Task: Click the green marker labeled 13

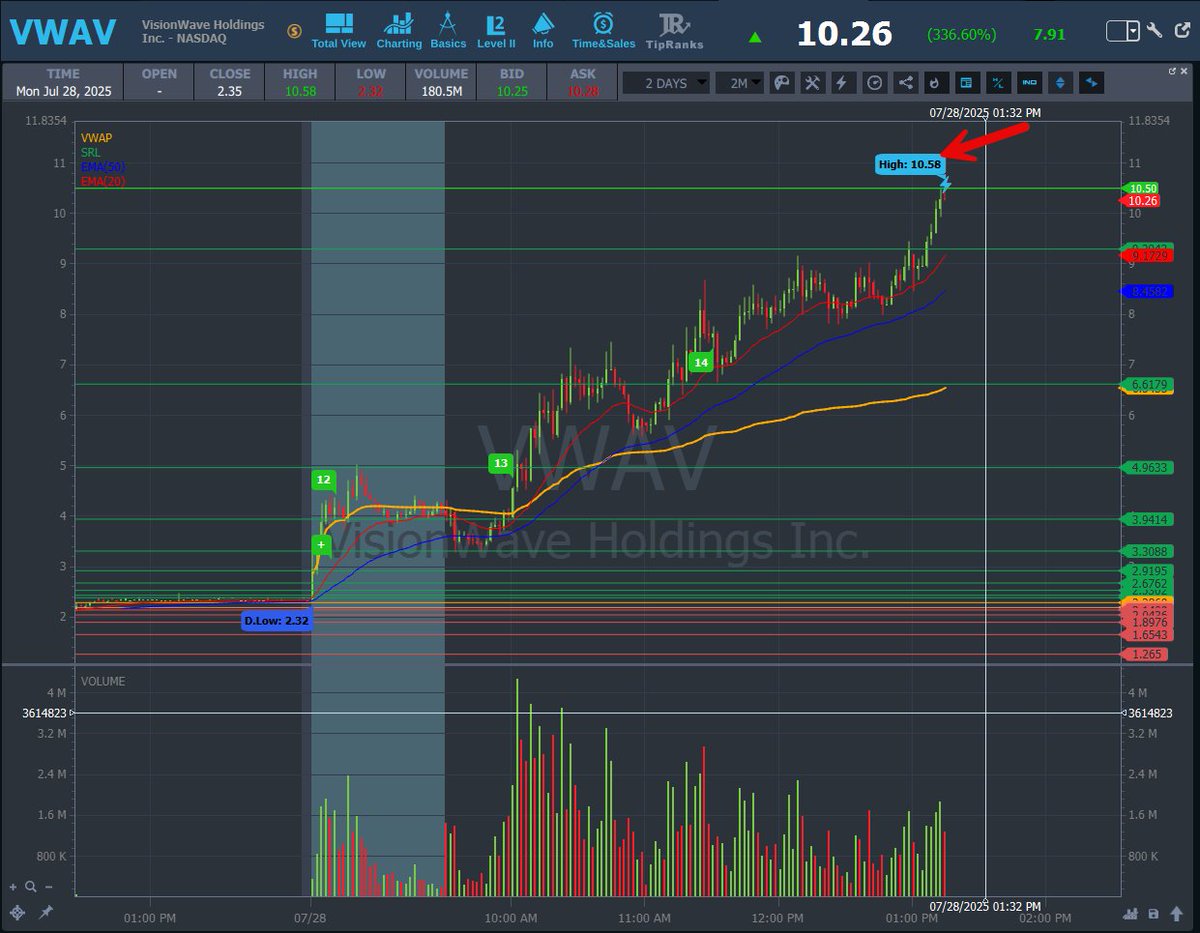Action: (x=501, y=463)
